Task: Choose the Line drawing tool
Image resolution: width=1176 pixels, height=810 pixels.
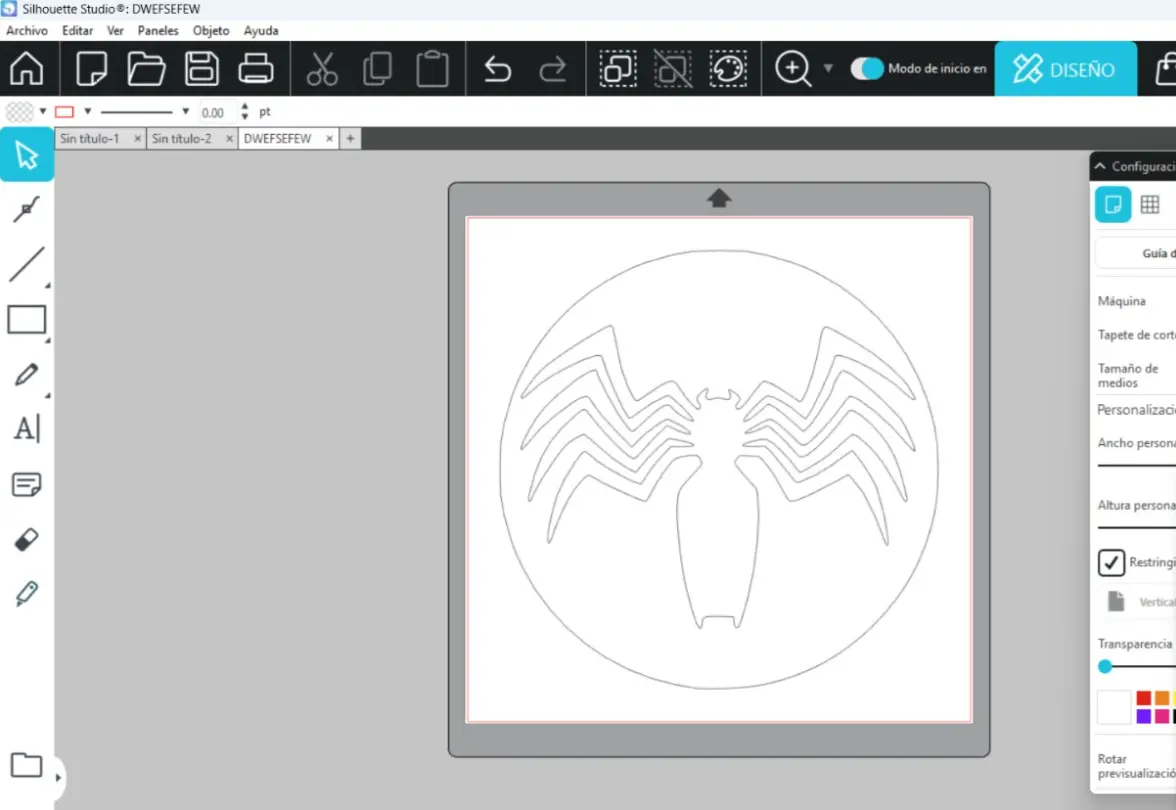Action: (27, 265)
